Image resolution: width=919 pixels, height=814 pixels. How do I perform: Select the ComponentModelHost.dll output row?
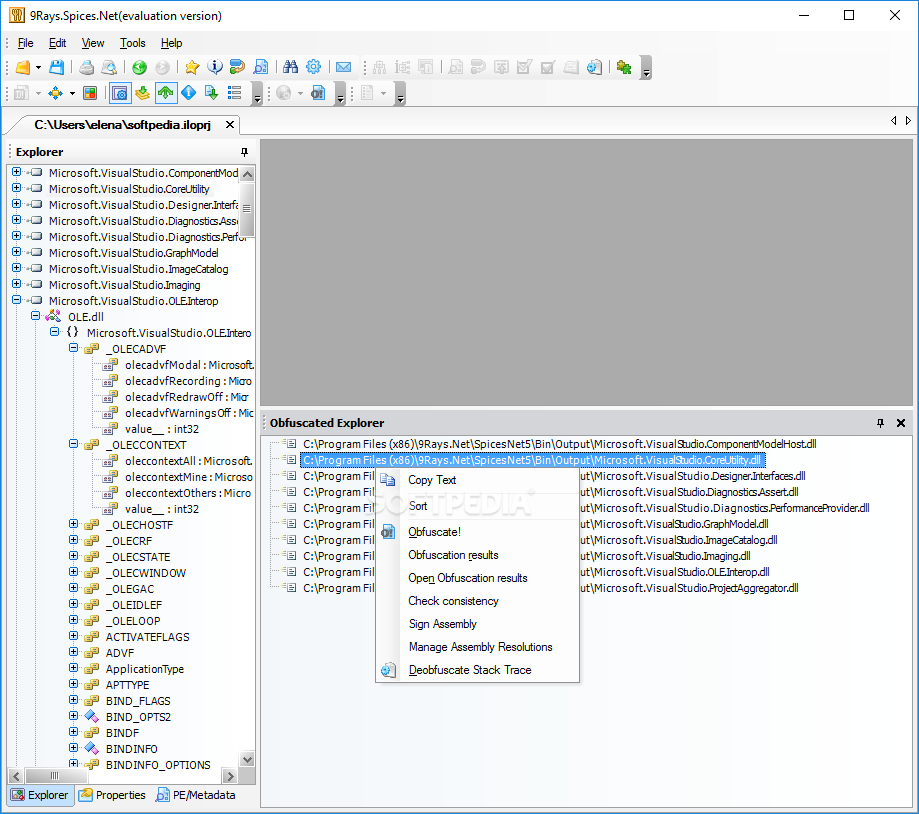point(559,444)
